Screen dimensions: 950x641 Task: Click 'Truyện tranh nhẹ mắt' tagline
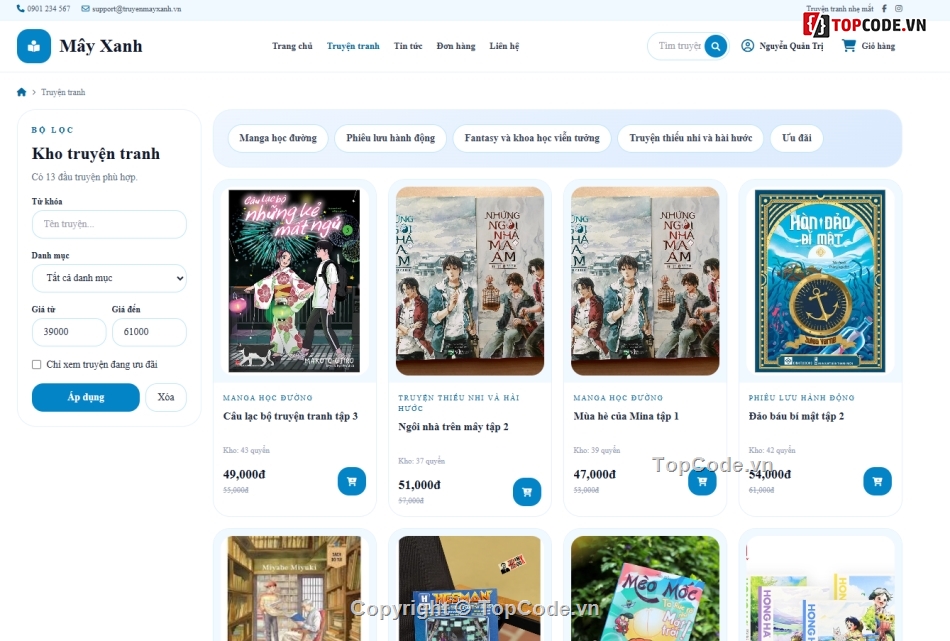coord(840,8)
